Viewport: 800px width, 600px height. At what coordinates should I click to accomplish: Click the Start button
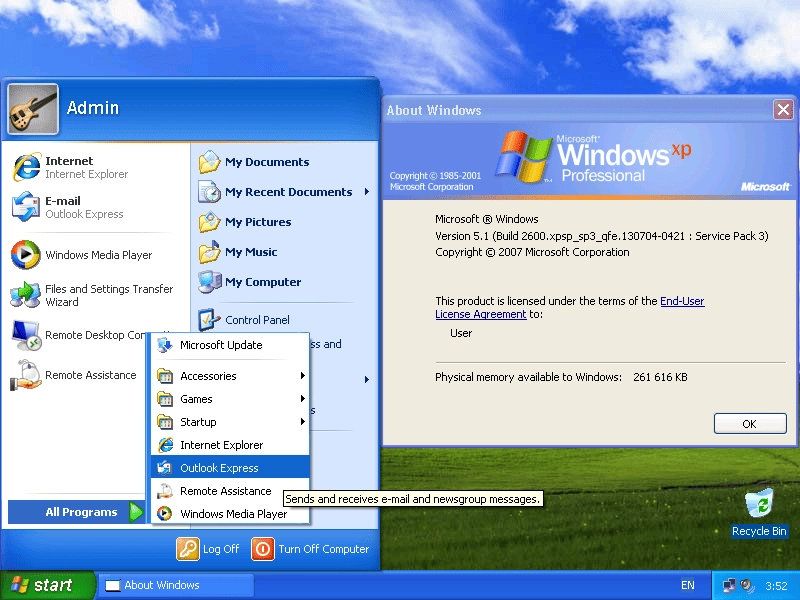47,585
